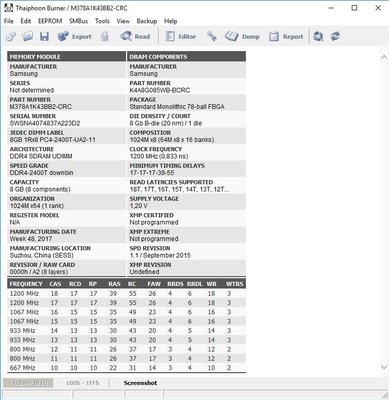Click the refresh arrows toolbar icon
Screen dimensions: 389x400
pyautogui.click(x=335, y=36)
